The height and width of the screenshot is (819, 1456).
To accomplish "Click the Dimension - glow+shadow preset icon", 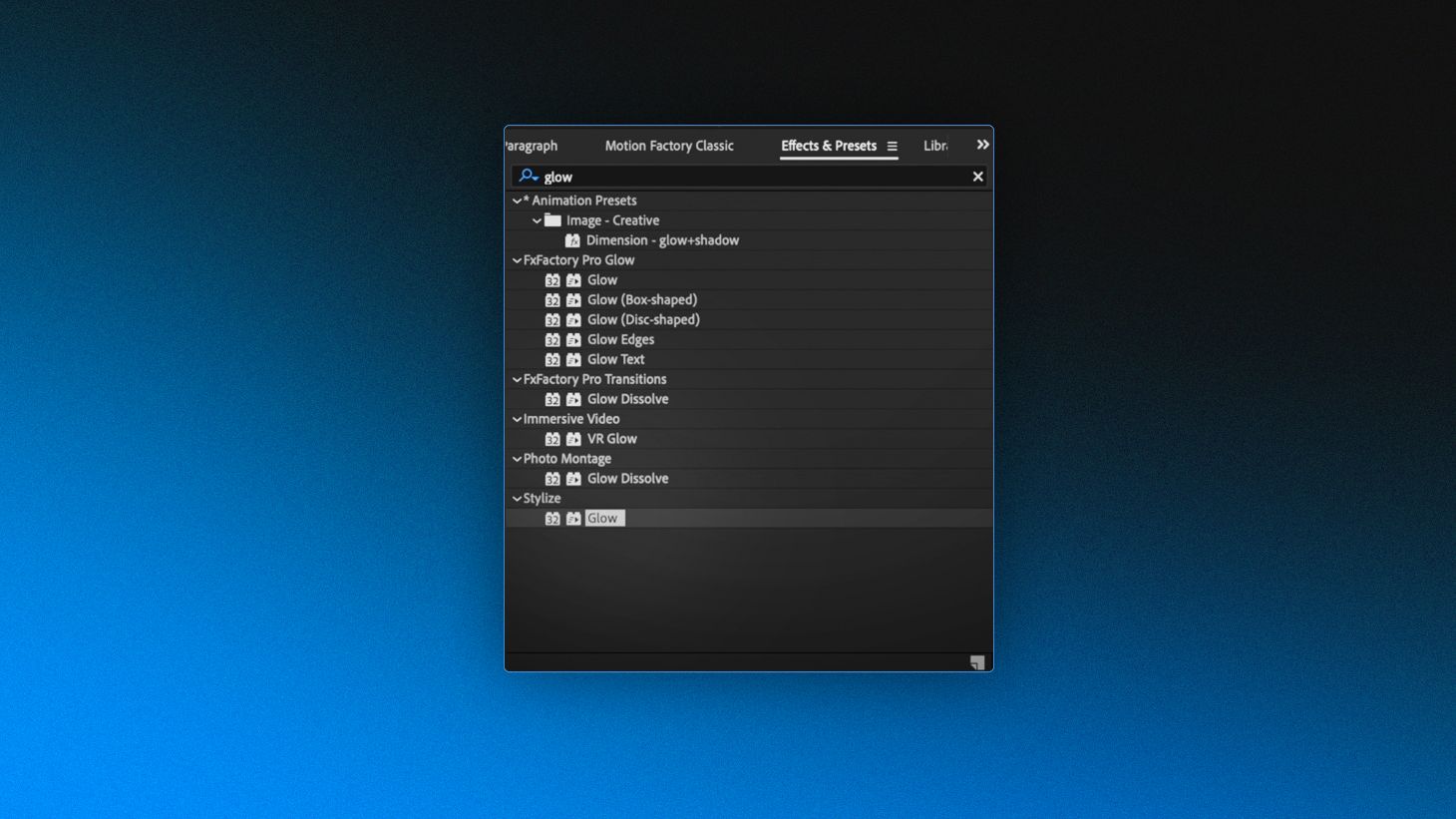I will point(572,240).
